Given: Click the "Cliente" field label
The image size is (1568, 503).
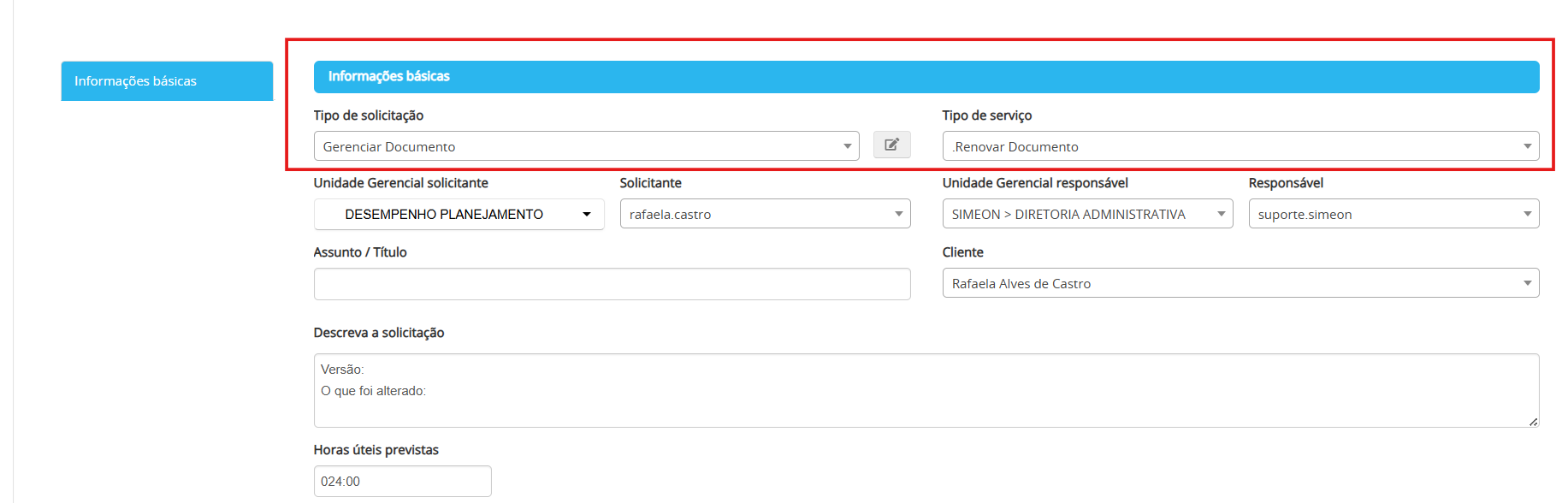Looking at the screenshot, I should pos(962,252).
